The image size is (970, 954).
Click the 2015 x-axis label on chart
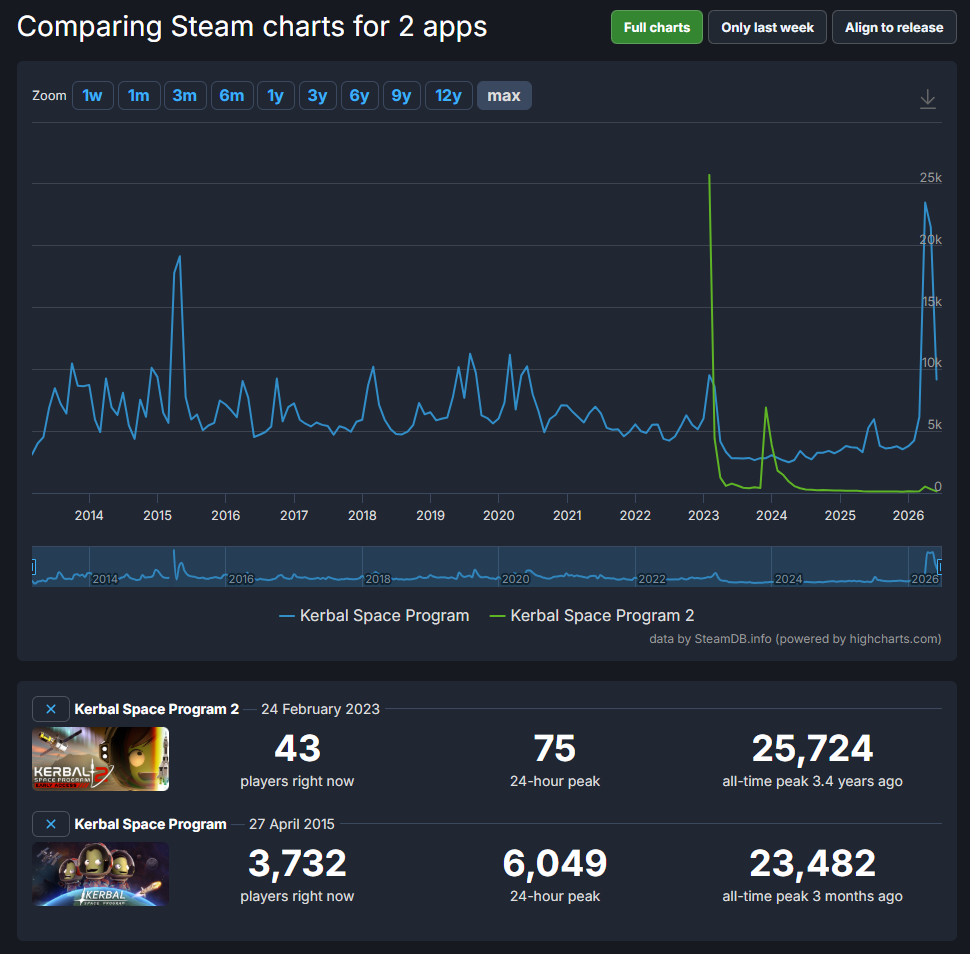pos(157,515)
